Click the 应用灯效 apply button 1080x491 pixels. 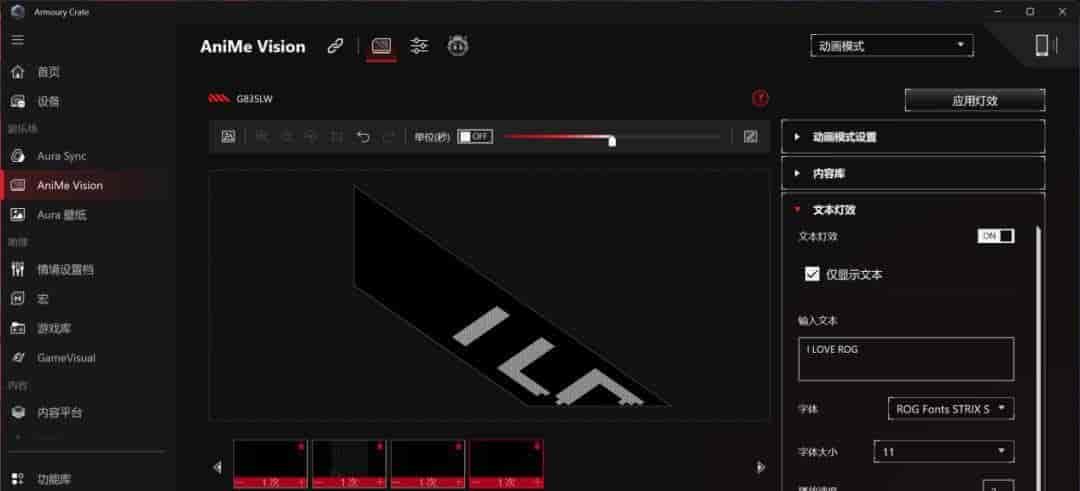tap(975, 101)
